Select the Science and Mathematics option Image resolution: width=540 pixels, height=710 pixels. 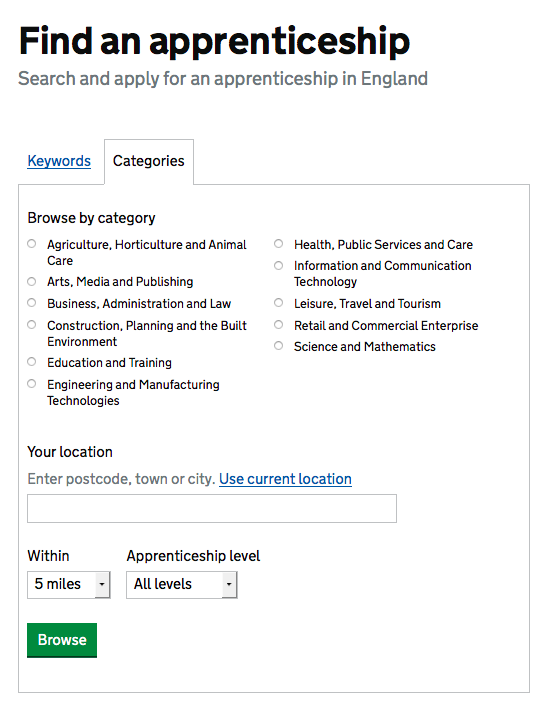click(278, 346)
